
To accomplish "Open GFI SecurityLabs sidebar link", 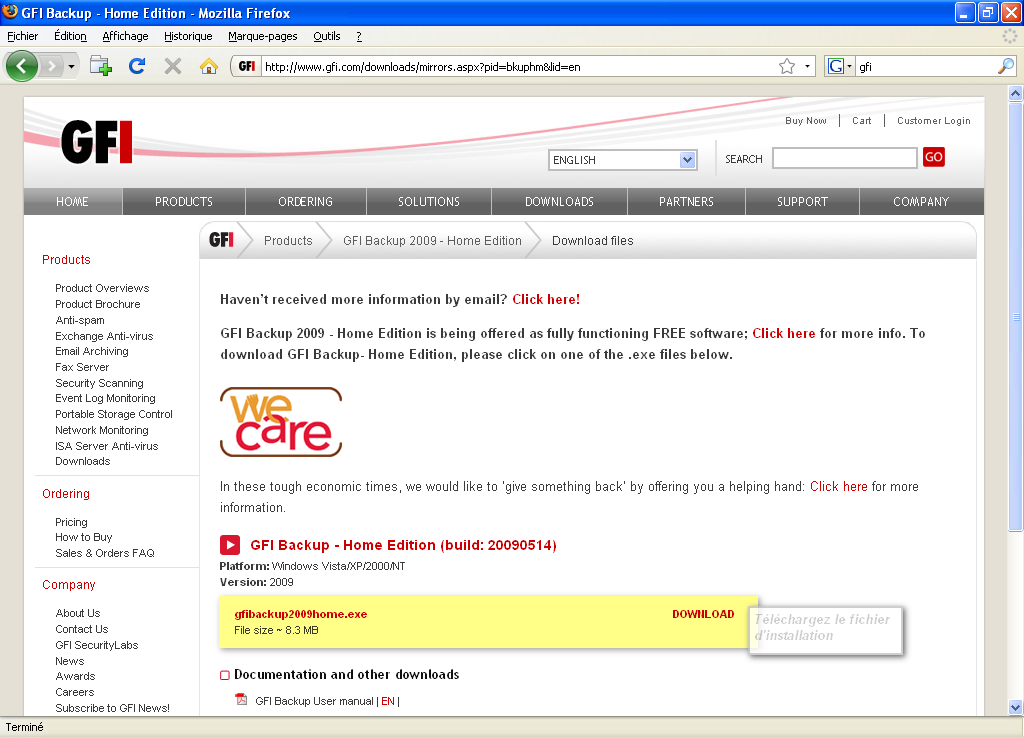I will (x=97, y=645).
